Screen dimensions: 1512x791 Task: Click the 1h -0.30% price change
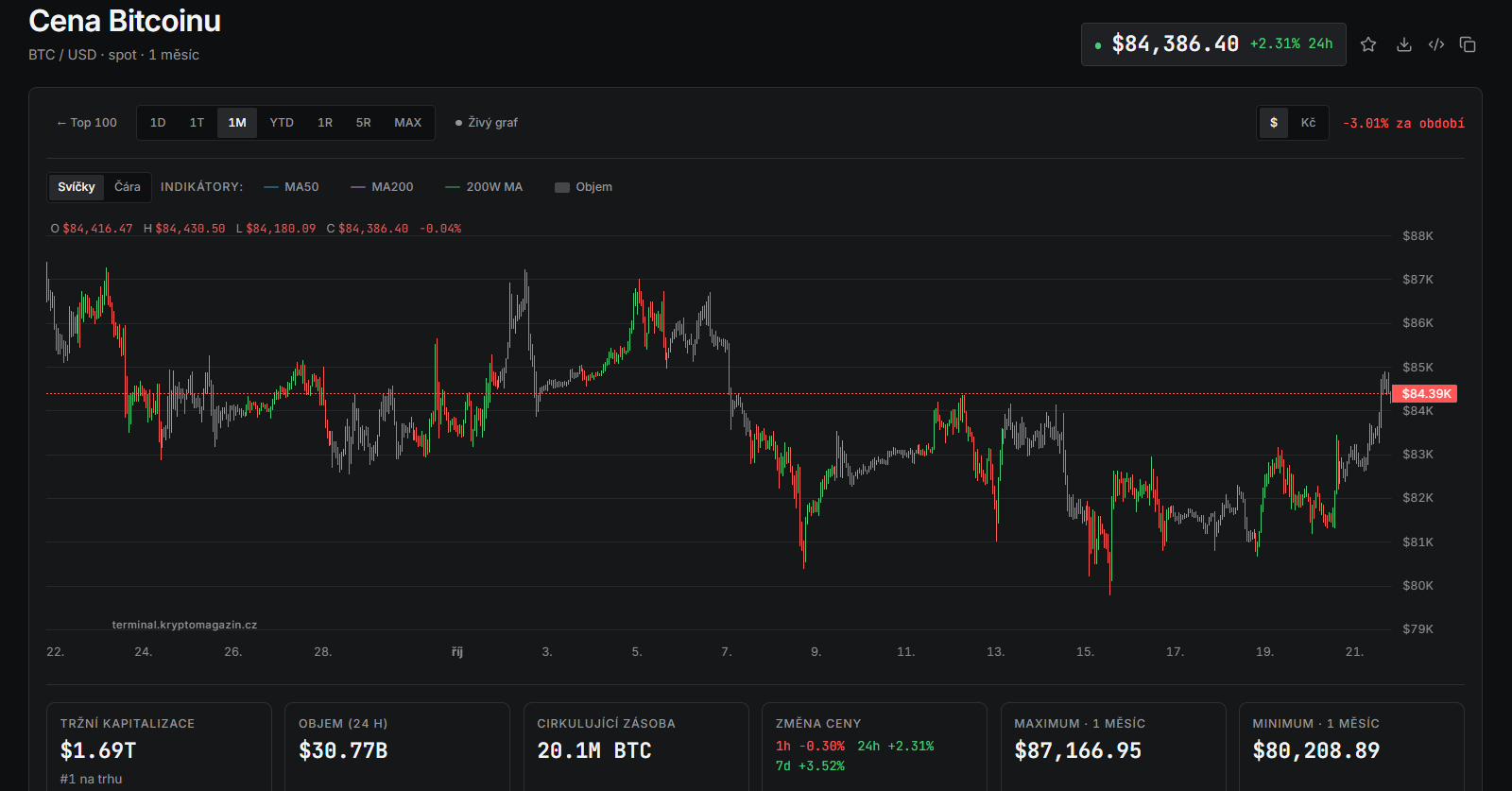811,747
